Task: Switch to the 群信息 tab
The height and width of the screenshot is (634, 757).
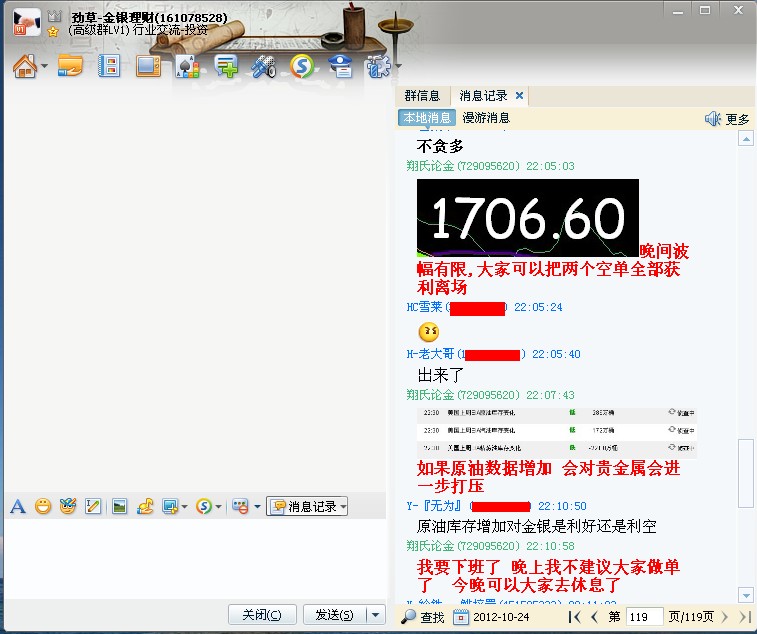Action: [422, 96]
